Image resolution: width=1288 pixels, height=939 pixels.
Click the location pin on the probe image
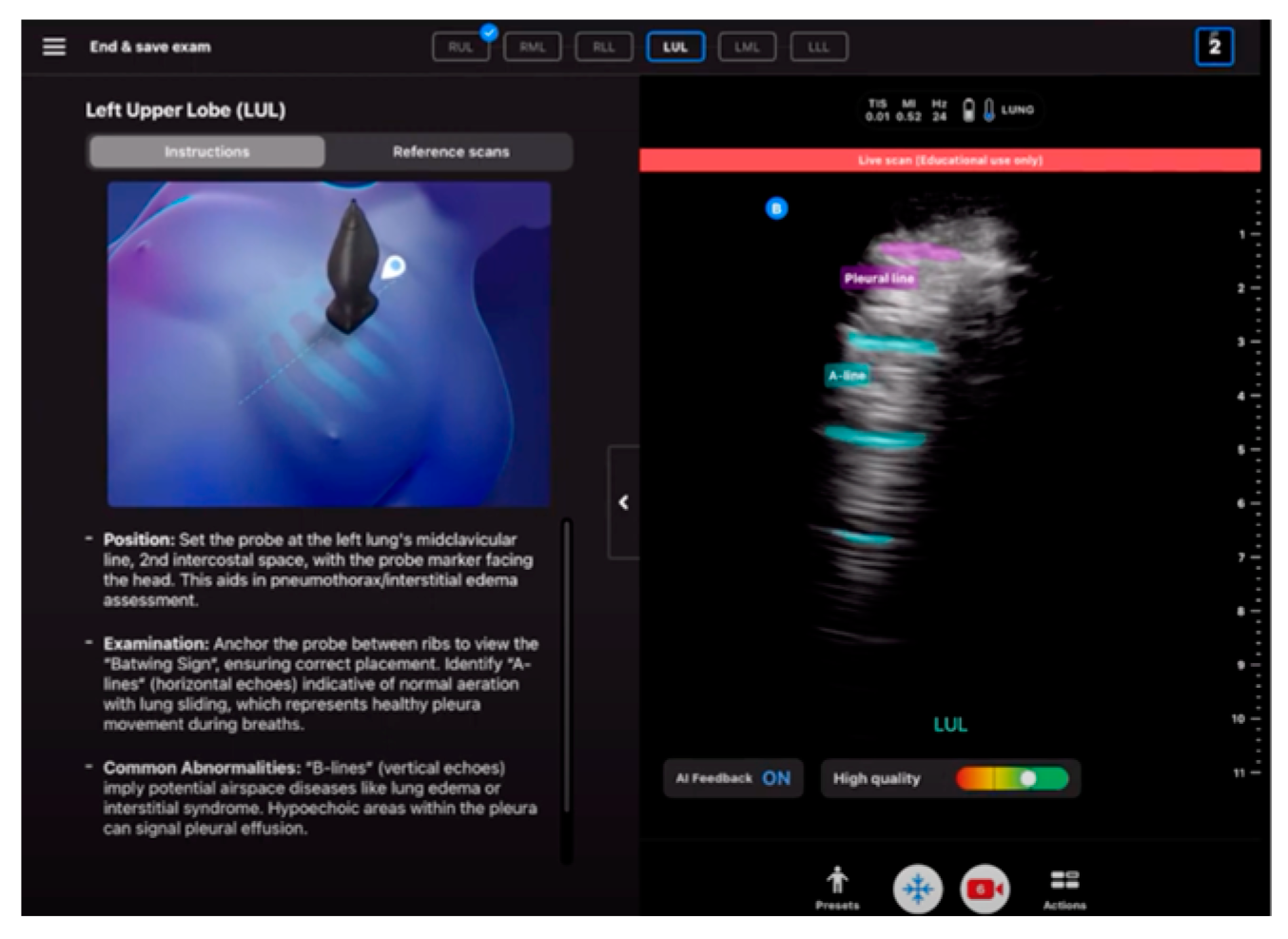click(x=393, y=266)
